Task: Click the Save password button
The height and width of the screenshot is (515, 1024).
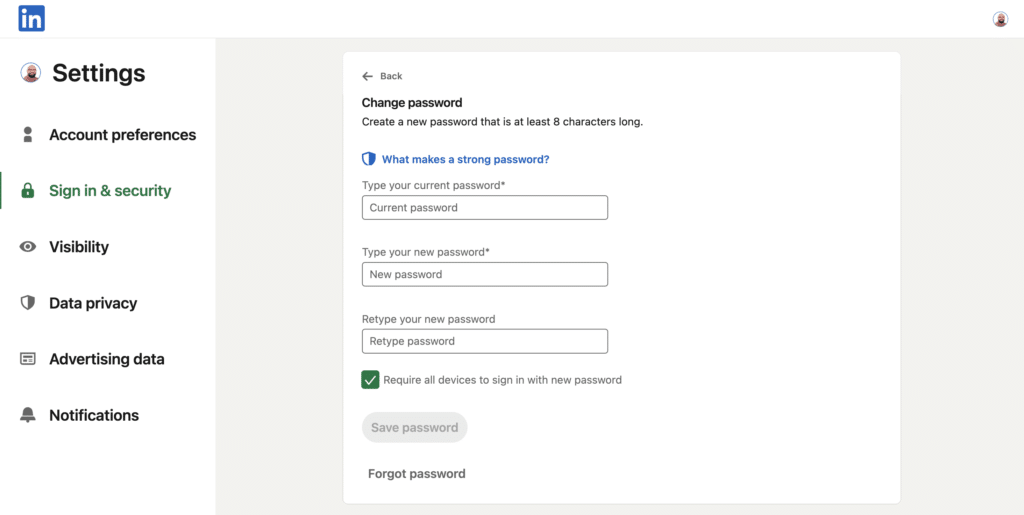Action: (x=415, y=428)
